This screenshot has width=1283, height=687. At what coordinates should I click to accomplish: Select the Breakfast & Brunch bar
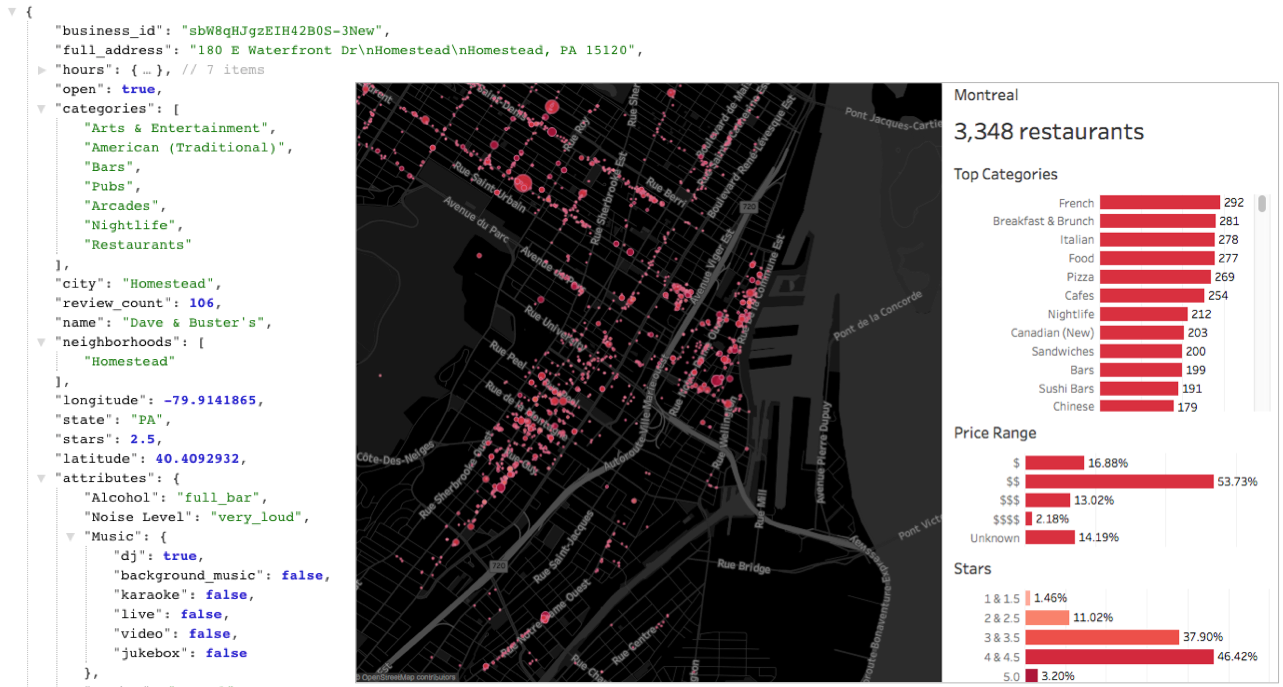[x=1158, y=221]
